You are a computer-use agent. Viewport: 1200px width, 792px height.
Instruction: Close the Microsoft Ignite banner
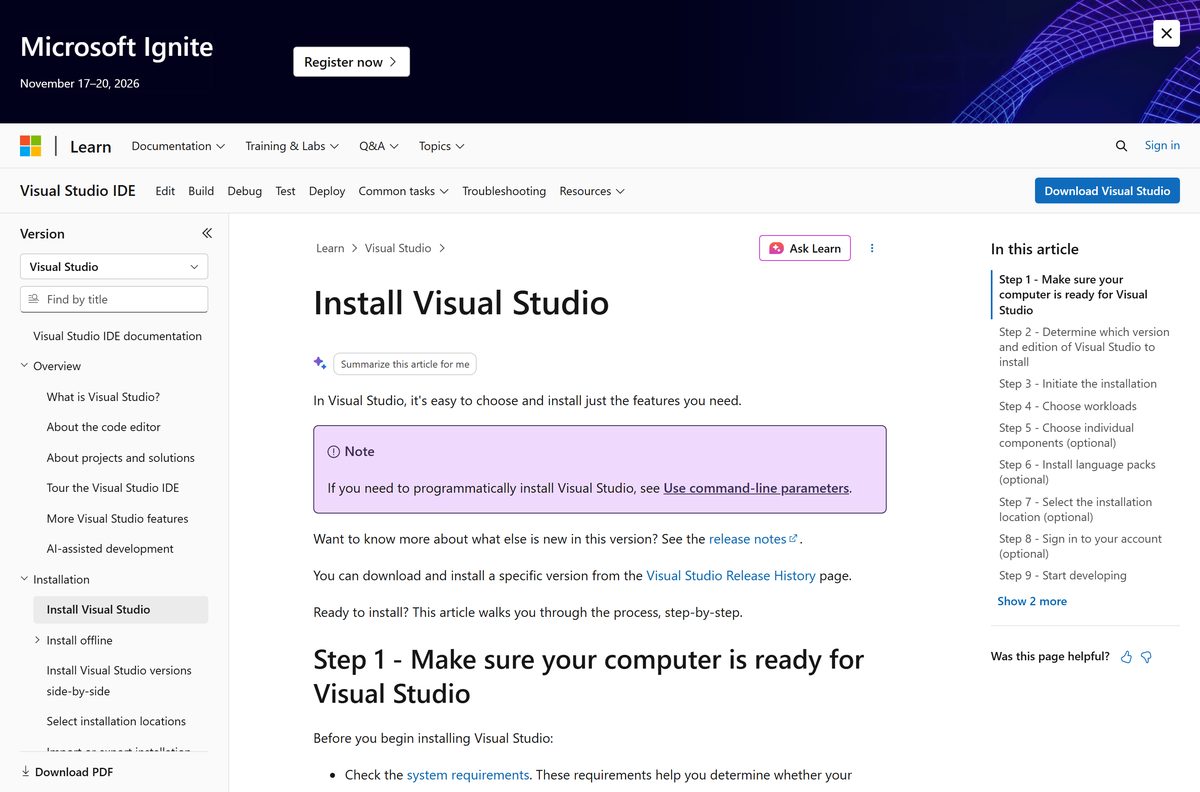[1166, 33]
